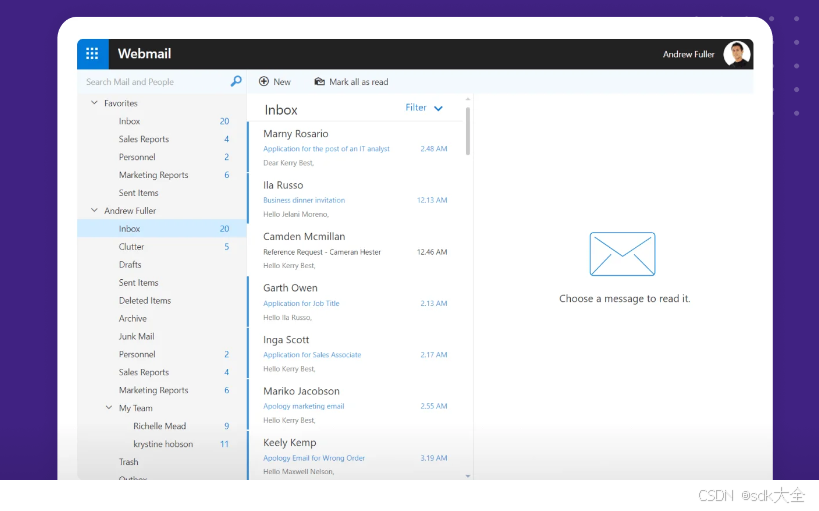Click Mark all as read label

click(x=359, y=82)
